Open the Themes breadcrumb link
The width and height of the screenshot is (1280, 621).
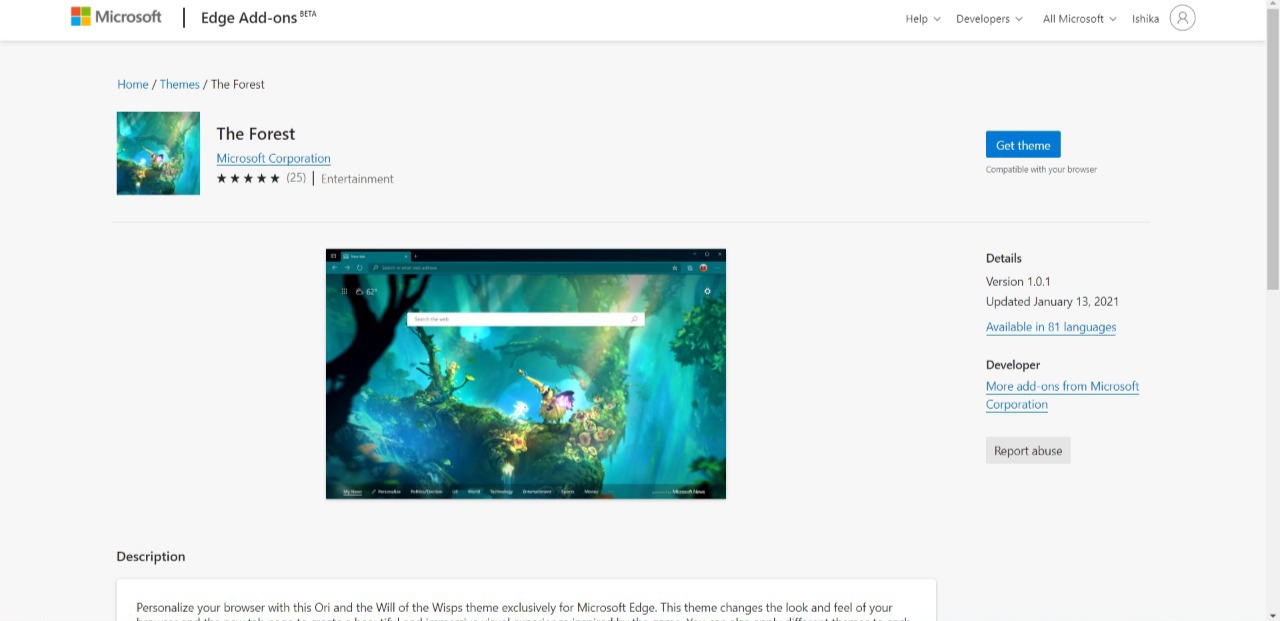coord(180,84)
